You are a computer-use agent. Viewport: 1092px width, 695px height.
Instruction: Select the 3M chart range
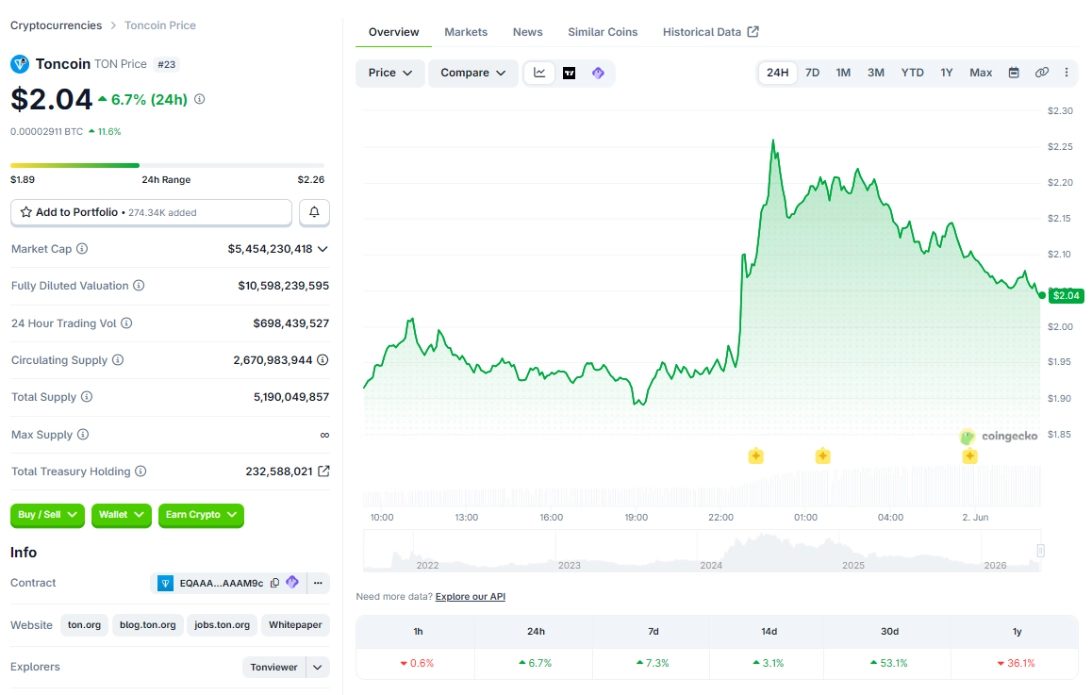pos(875,72)
